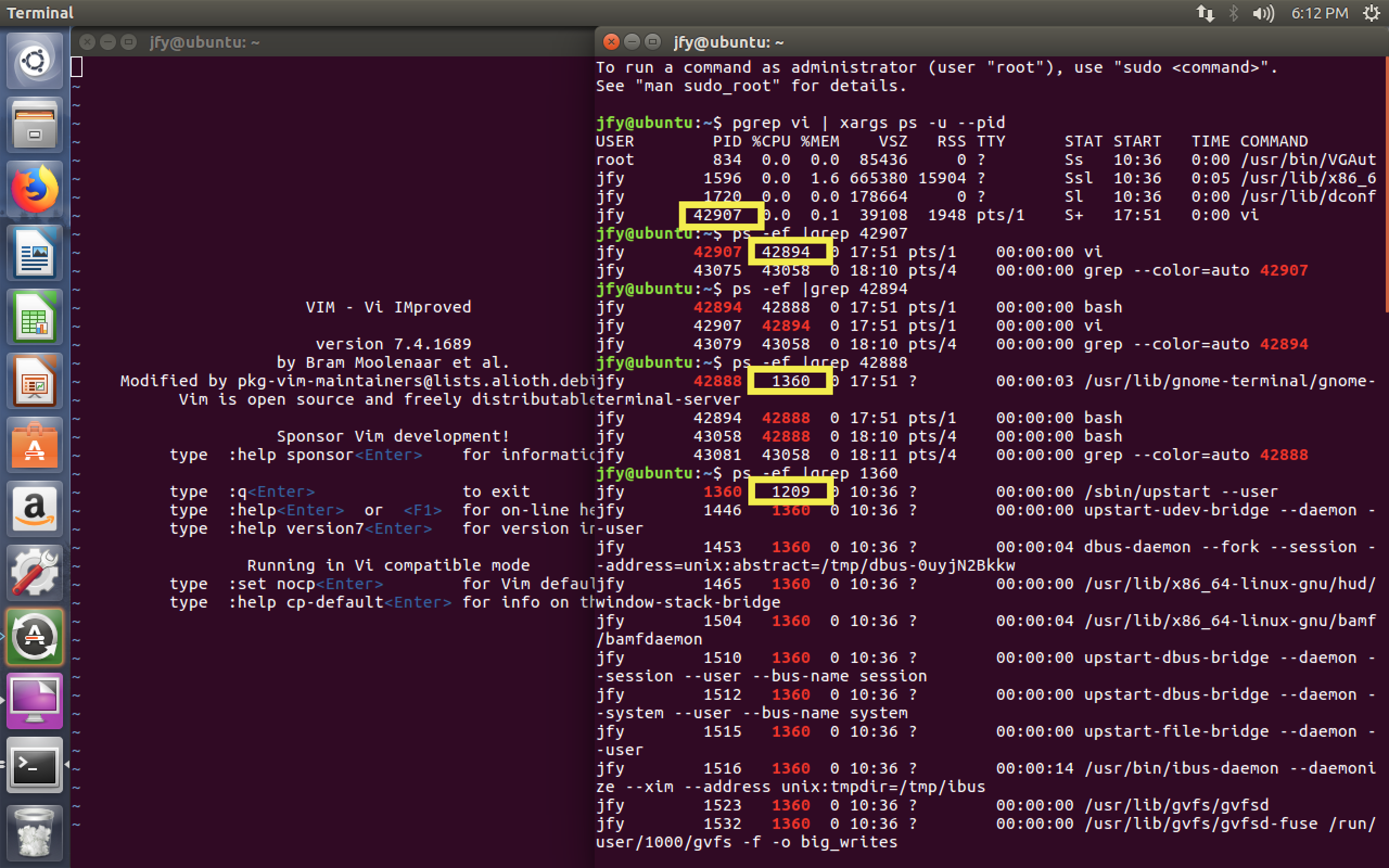Screen dimensions: 1389x868
Task: Open LibreOffice Impress from the dock
Action: 34,381
